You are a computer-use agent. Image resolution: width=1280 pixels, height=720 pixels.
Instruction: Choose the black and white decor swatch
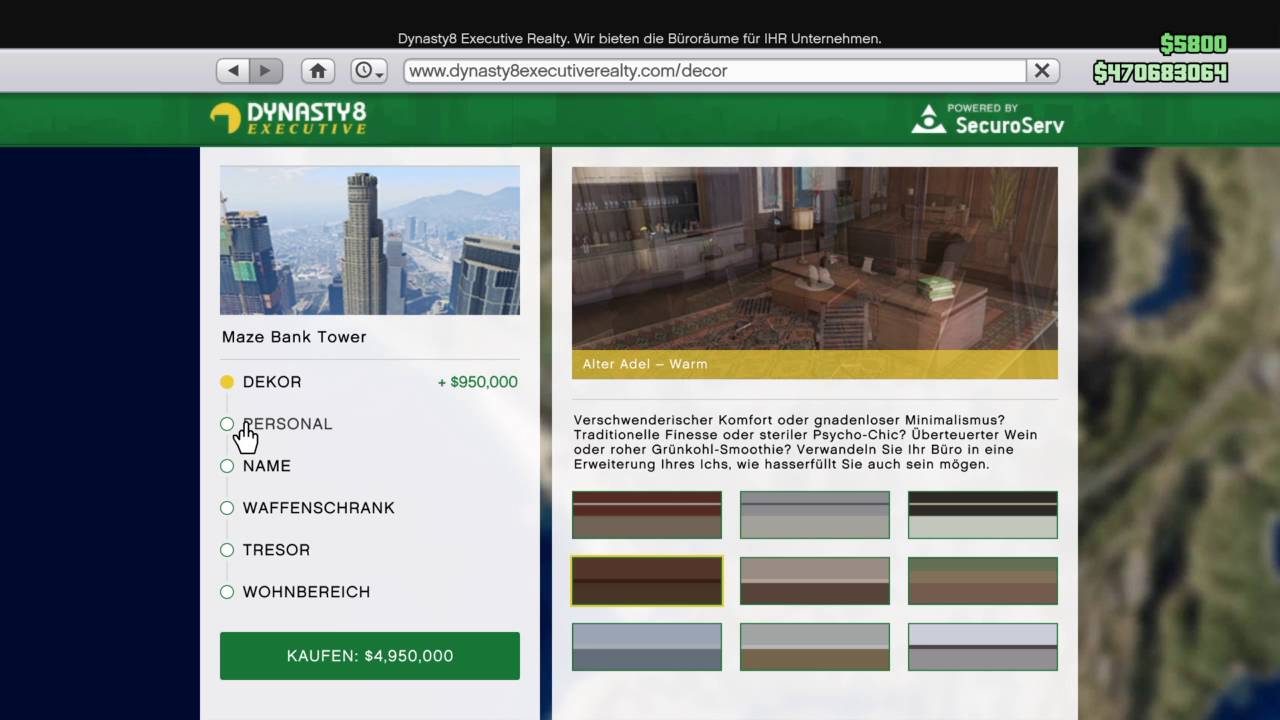click(x=983, y=515)
